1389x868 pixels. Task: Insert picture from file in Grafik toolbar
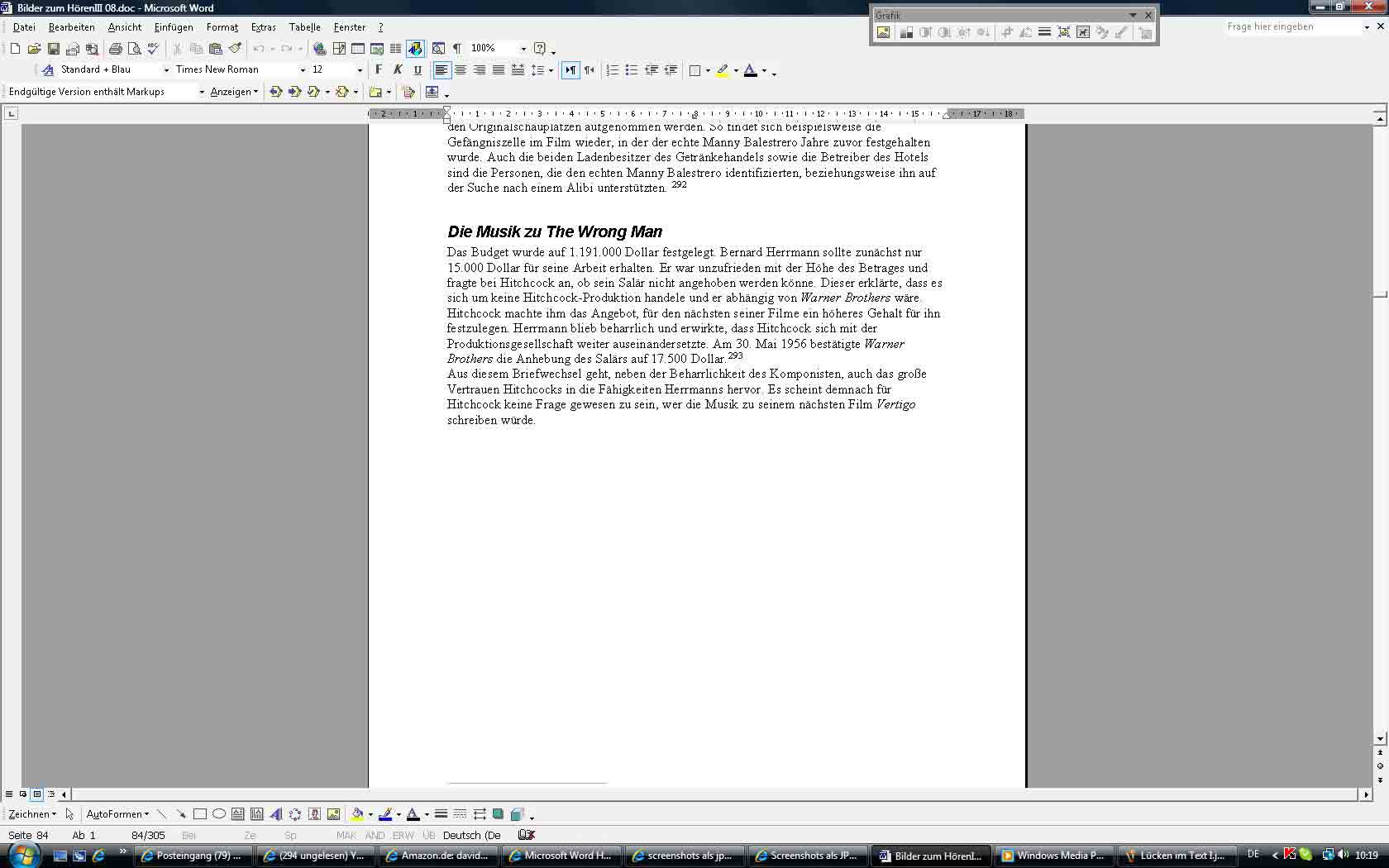(x=884, y=32)
